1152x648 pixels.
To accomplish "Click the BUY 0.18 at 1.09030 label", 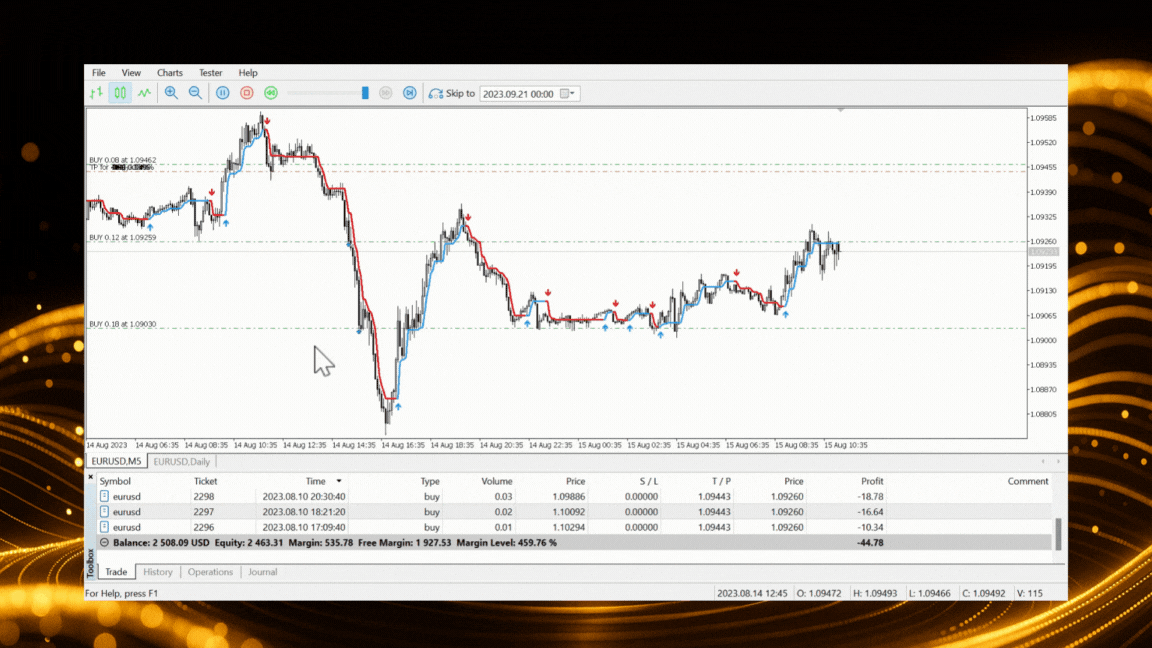I will click(x=123, y=324).
